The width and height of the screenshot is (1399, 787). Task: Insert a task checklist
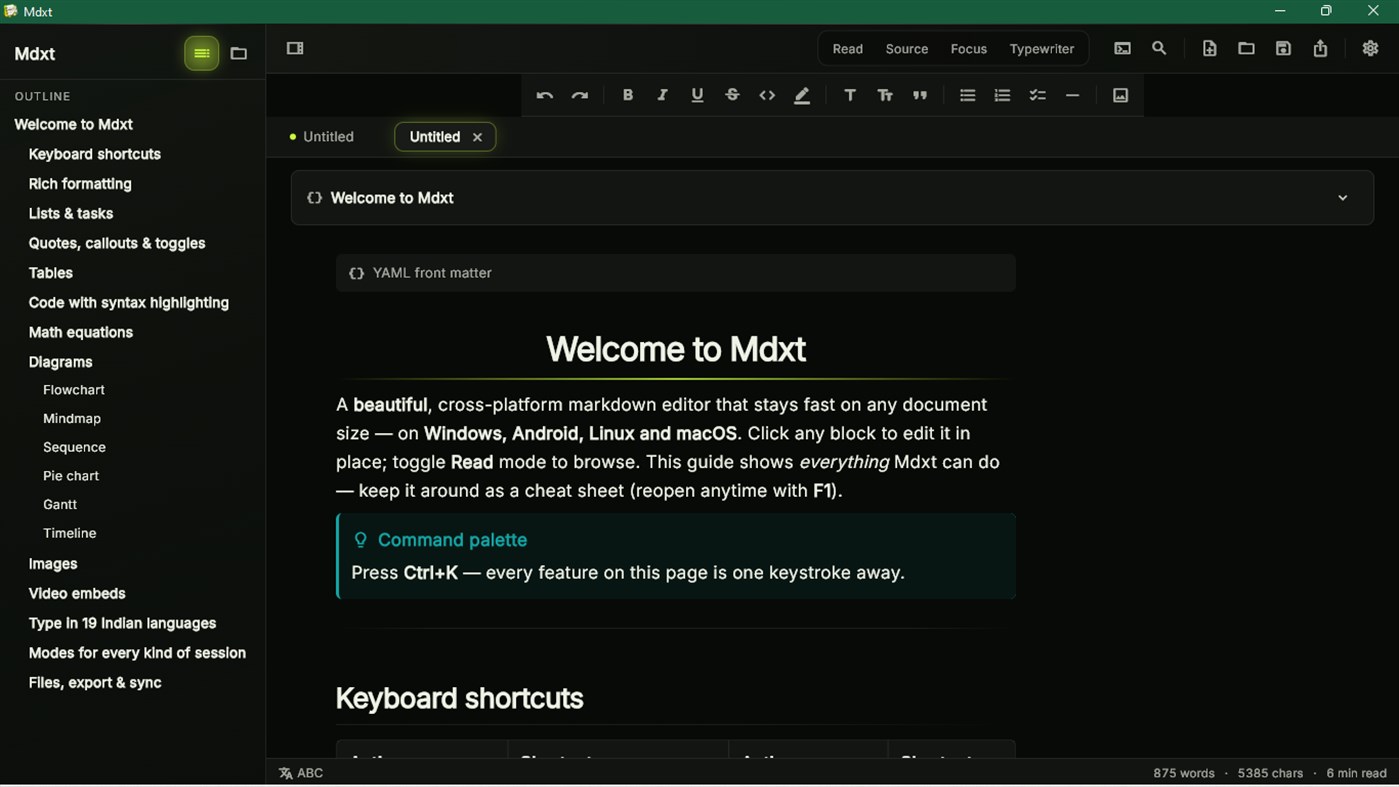[x=1037, y=96]
